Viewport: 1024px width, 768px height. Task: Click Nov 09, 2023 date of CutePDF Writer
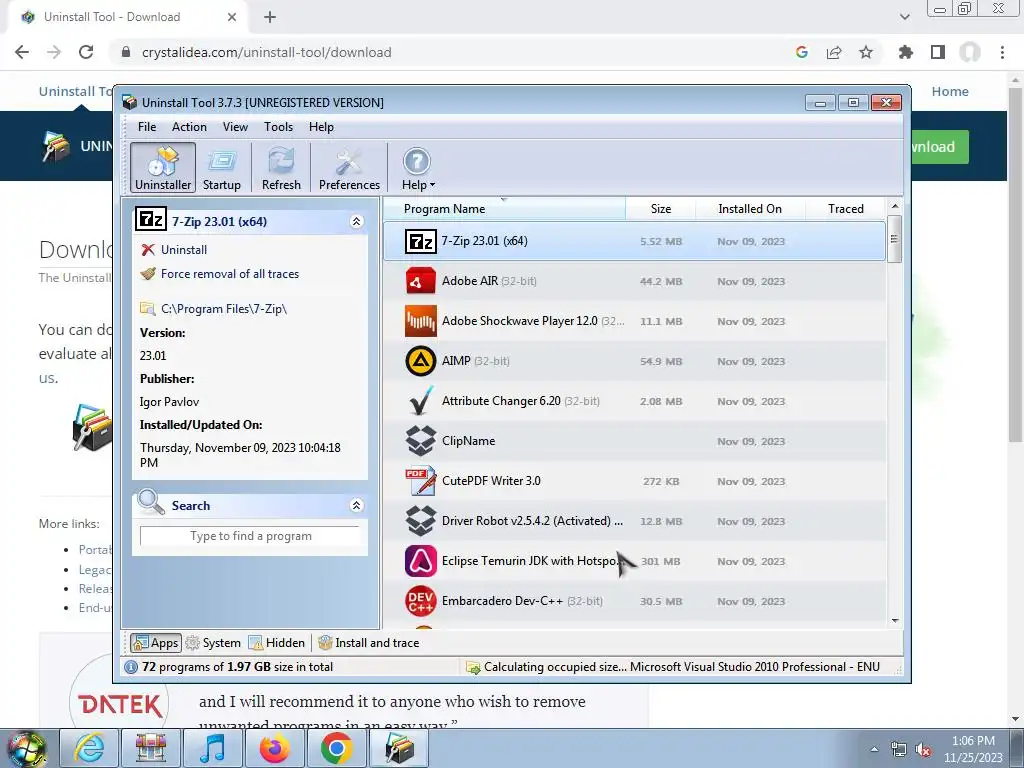[751, 481]
